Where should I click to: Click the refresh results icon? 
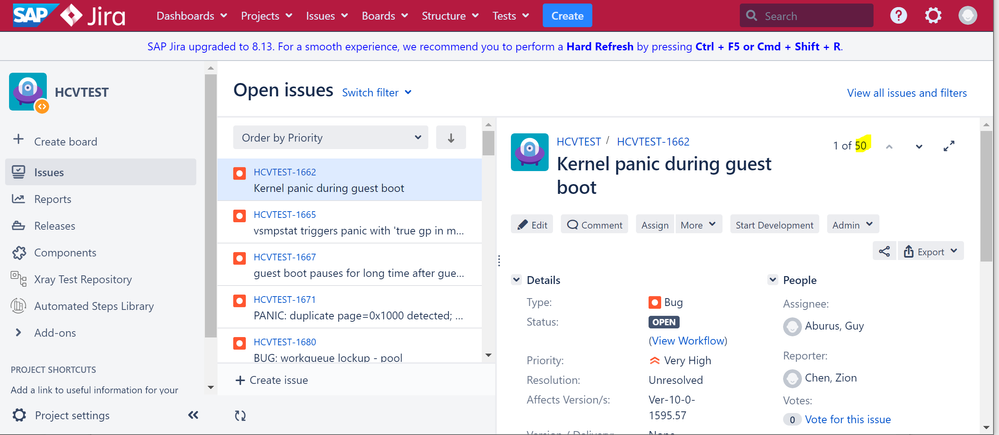tap(240, 415)
